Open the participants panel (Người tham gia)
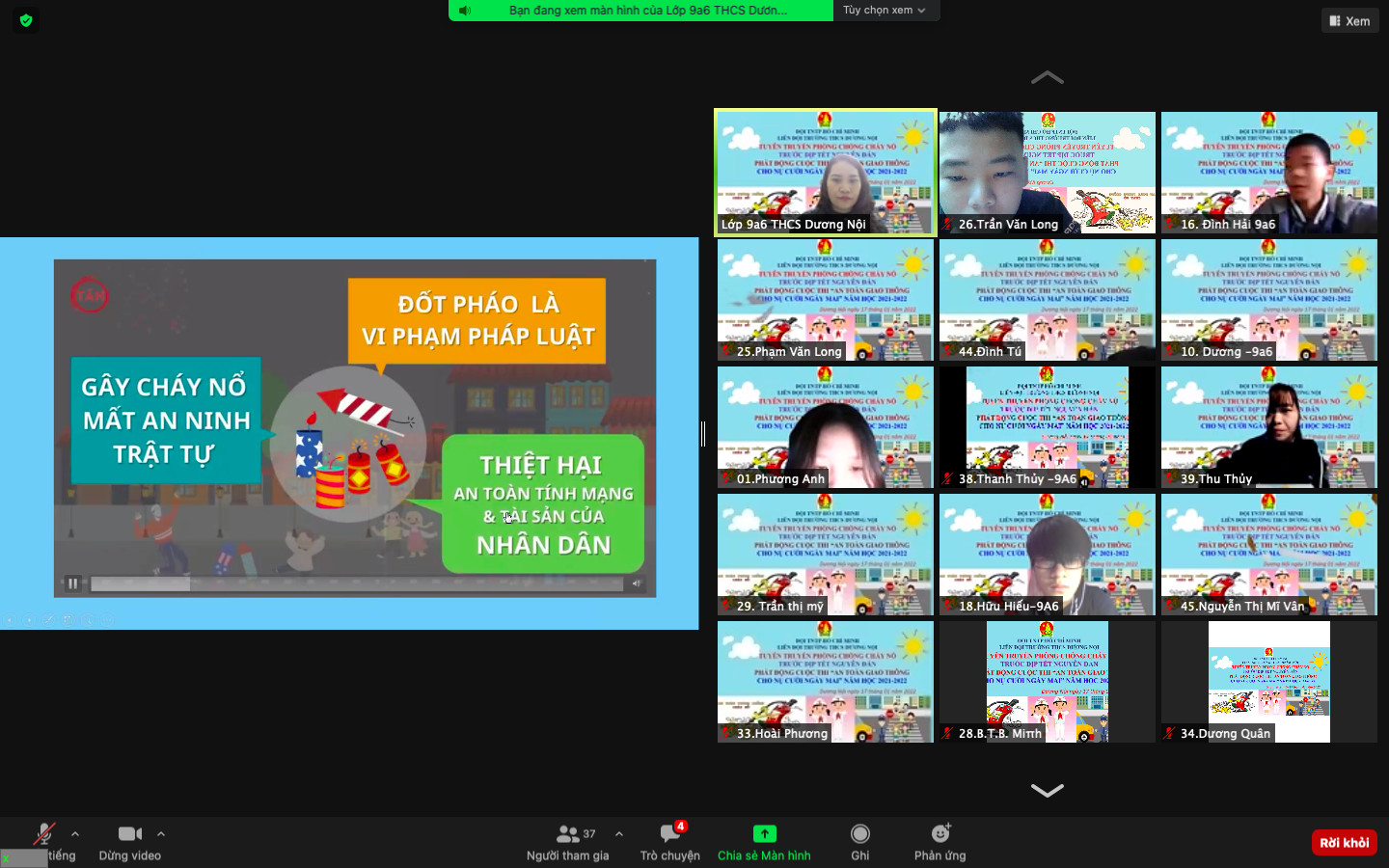The width and height of the screenshot is (1389, 868). (x=568, y=834)
